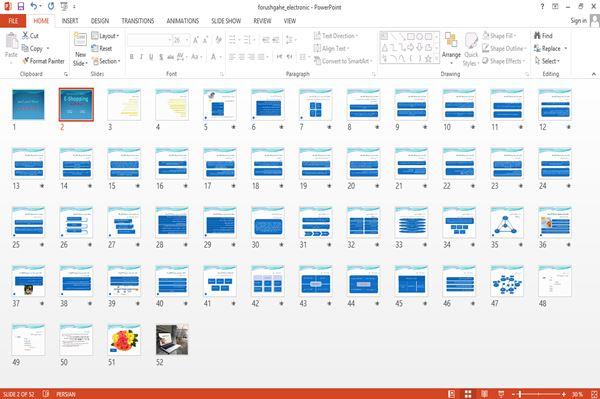Activate the Format Painter

click(43, 61)
